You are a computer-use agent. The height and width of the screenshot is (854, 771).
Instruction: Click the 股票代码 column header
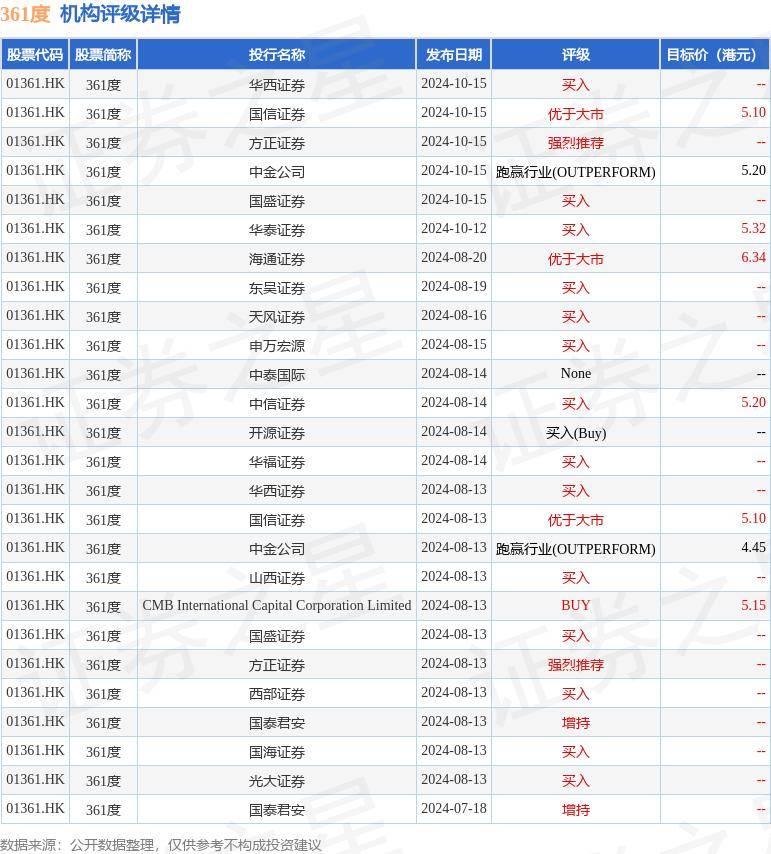[35, 54]
